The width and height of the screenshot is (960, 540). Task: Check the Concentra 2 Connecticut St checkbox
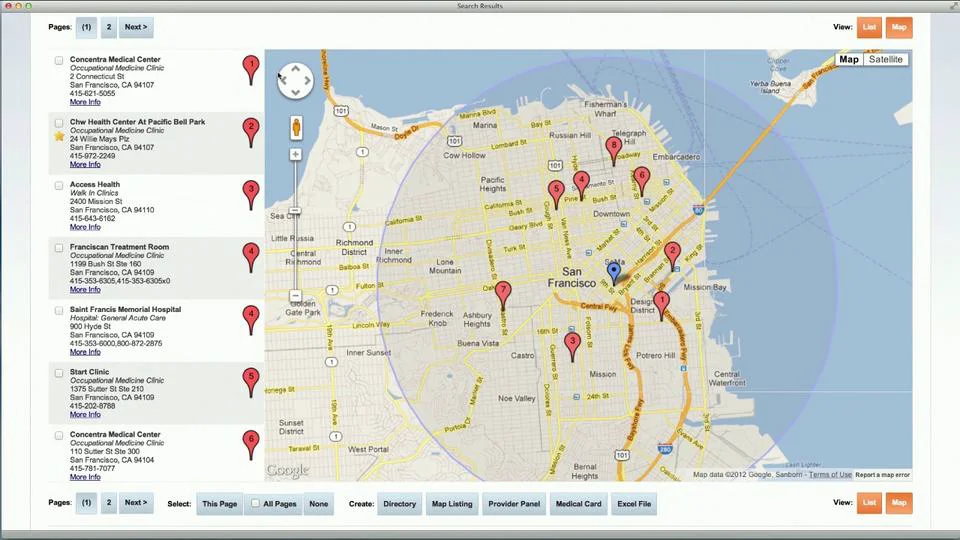point(59,61)
